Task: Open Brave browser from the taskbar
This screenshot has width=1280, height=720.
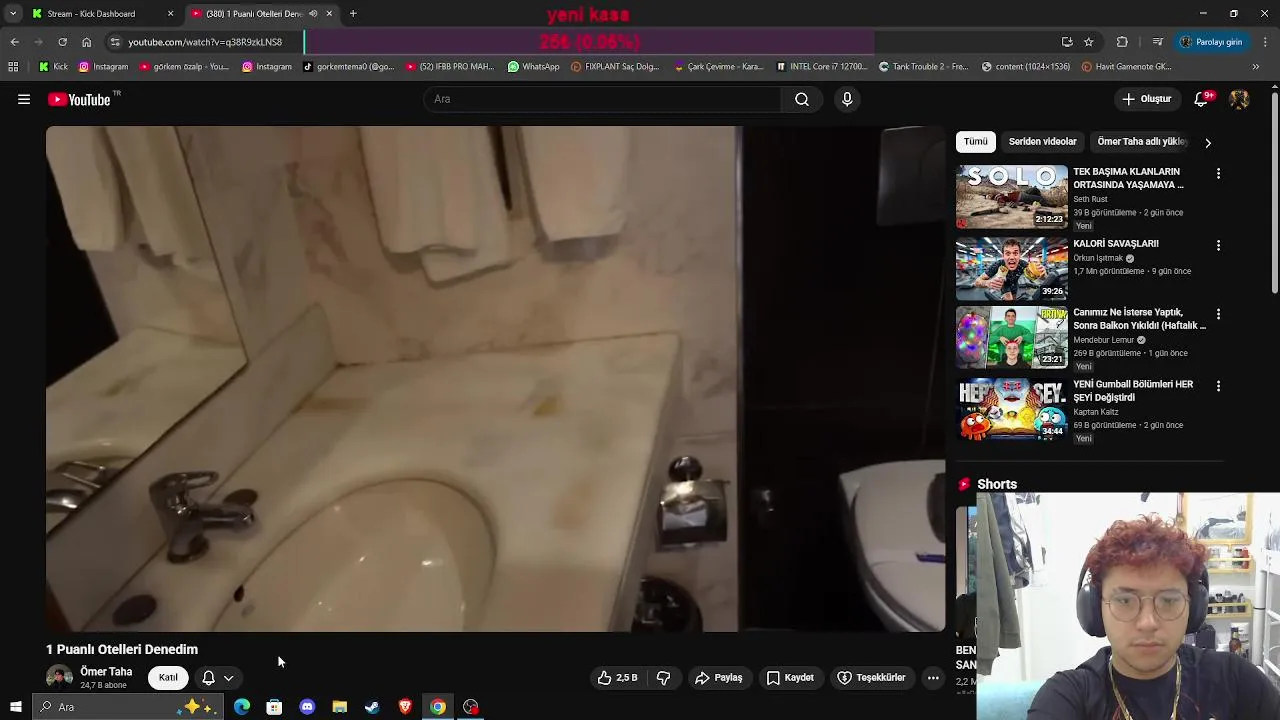Action: click(x=405, y=707)
